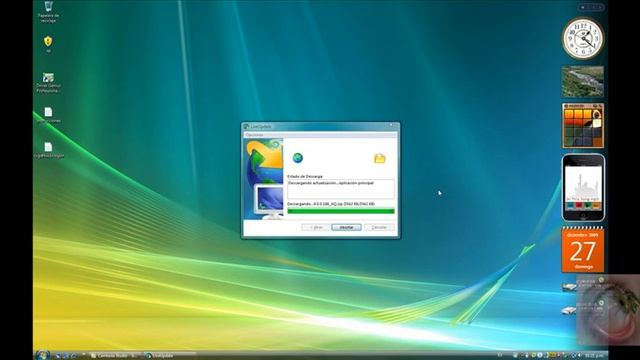The image size is (640, 360).
Task: Open the yellow shield desktop shortcut
Action: (x=48, y=44)
